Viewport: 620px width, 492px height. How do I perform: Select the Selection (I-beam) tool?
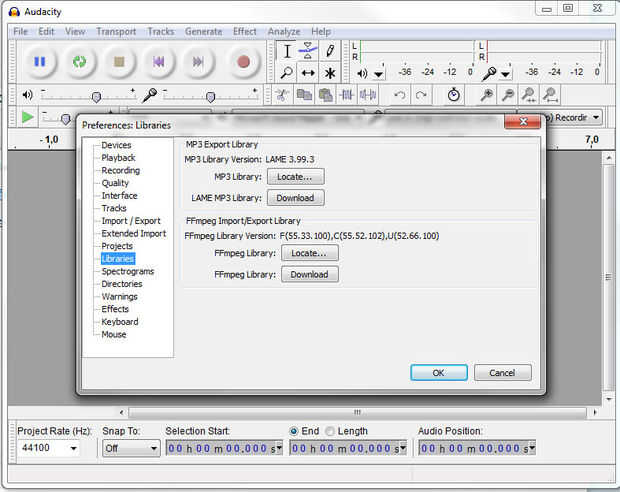287,51
